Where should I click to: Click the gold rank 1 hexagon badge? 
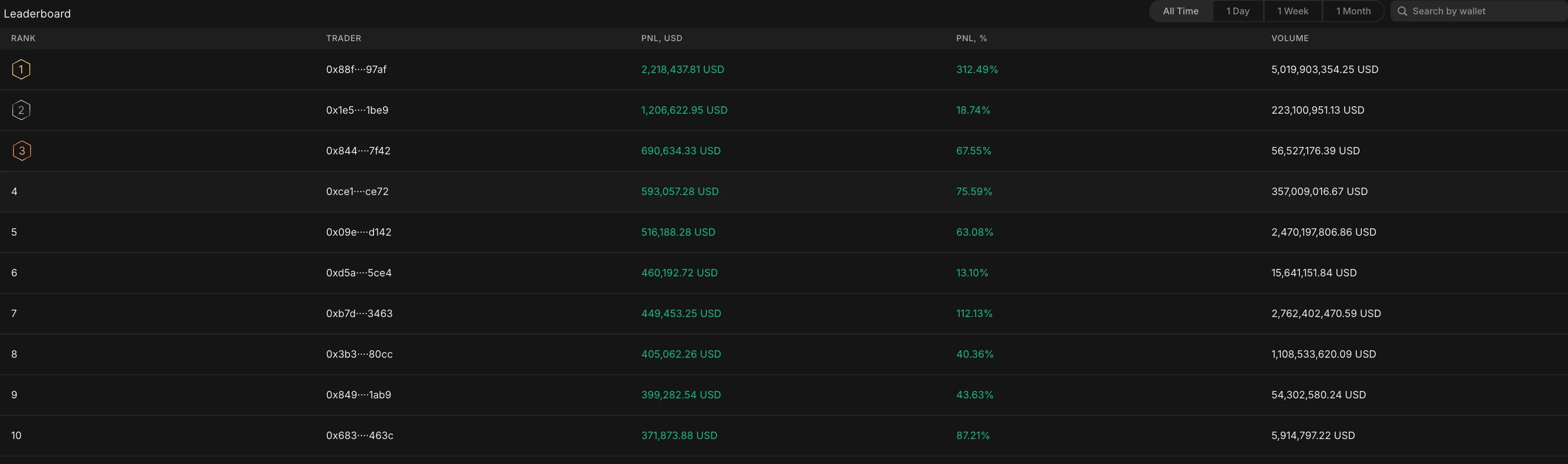click(22, 69)
